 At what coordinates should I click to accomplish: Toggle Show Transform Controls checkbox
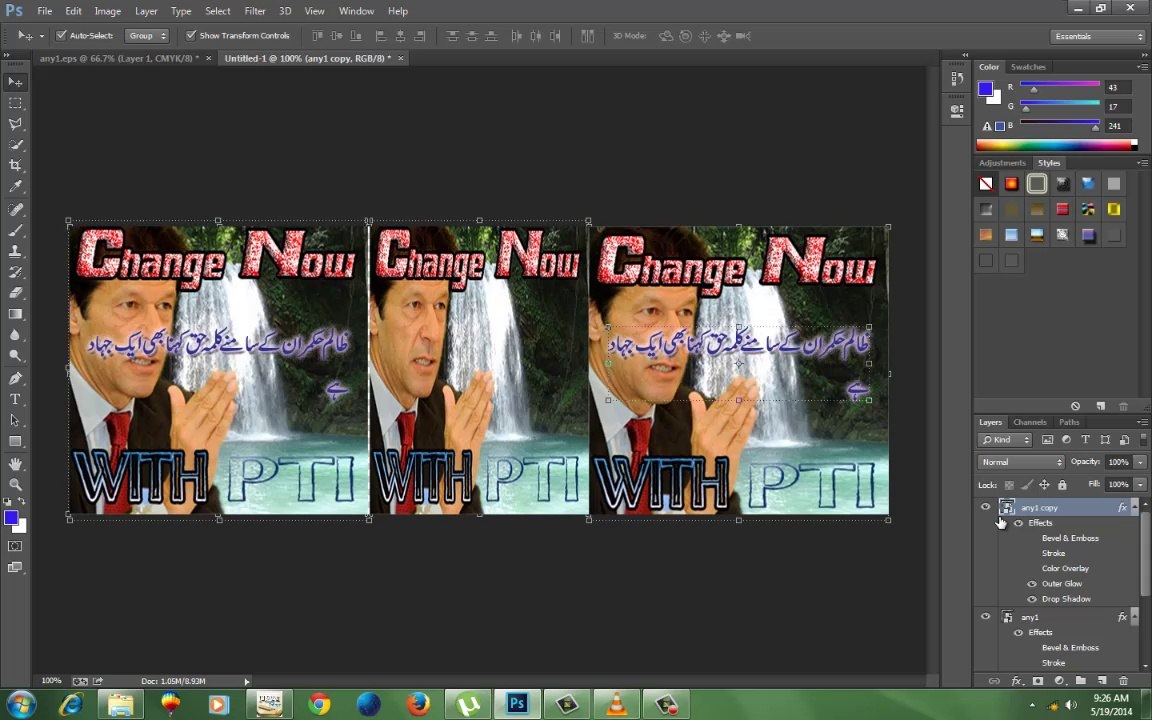pyautogui.click(x=190, y=35)
